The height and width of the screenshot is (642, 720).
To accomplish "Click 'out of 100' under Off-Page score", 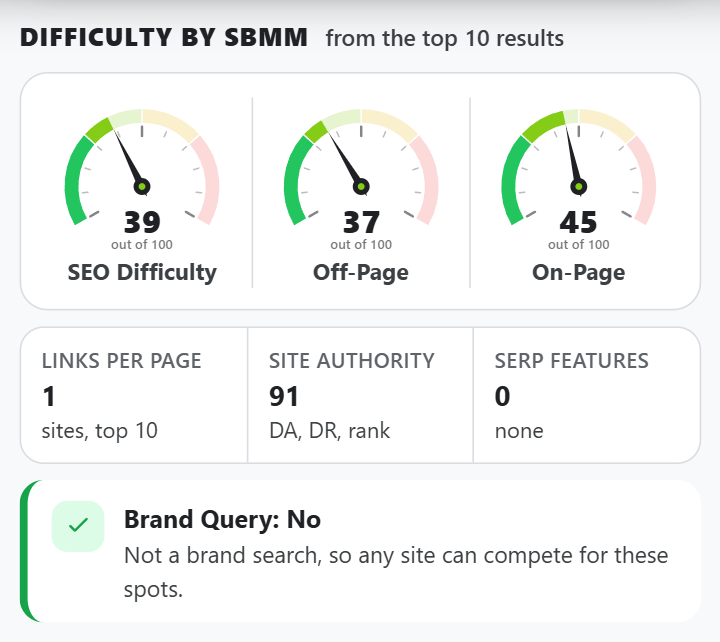I will (x=361, y=245).
